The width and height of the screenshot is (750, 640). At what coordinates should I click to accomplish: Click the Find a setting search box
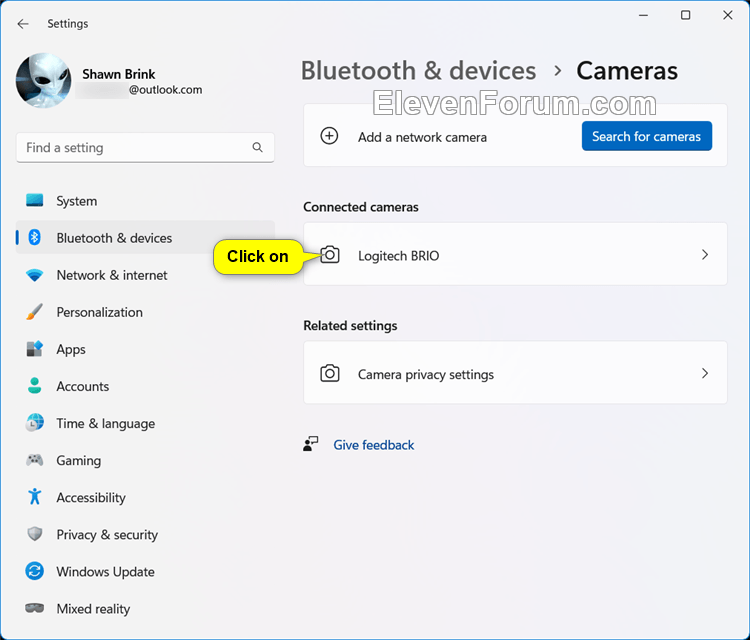145,148
